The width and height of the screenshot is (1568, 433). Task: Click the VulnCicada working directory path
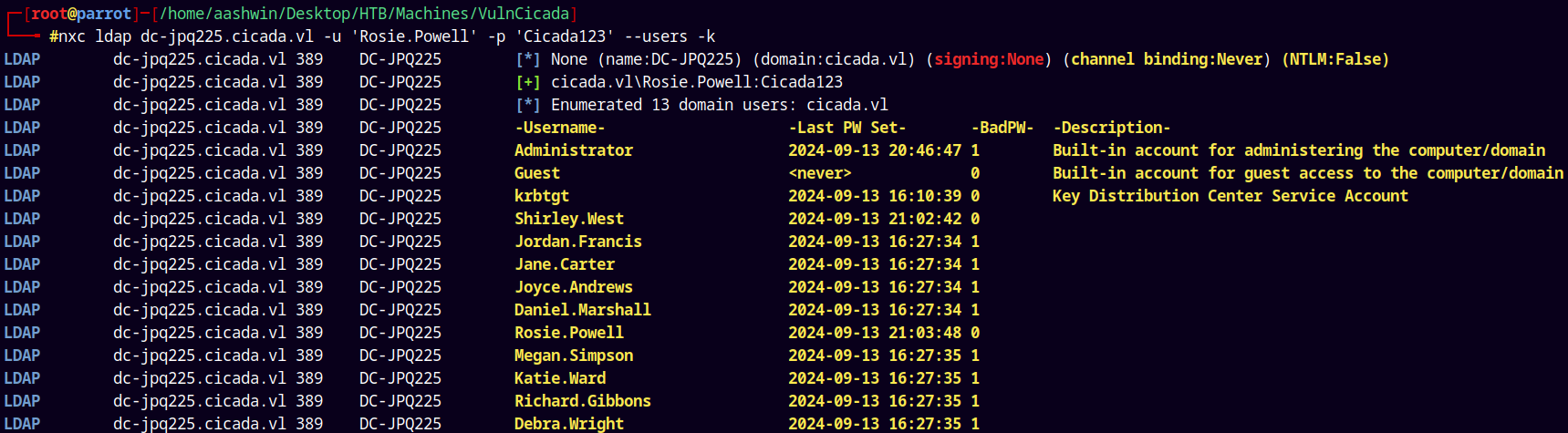365,14
